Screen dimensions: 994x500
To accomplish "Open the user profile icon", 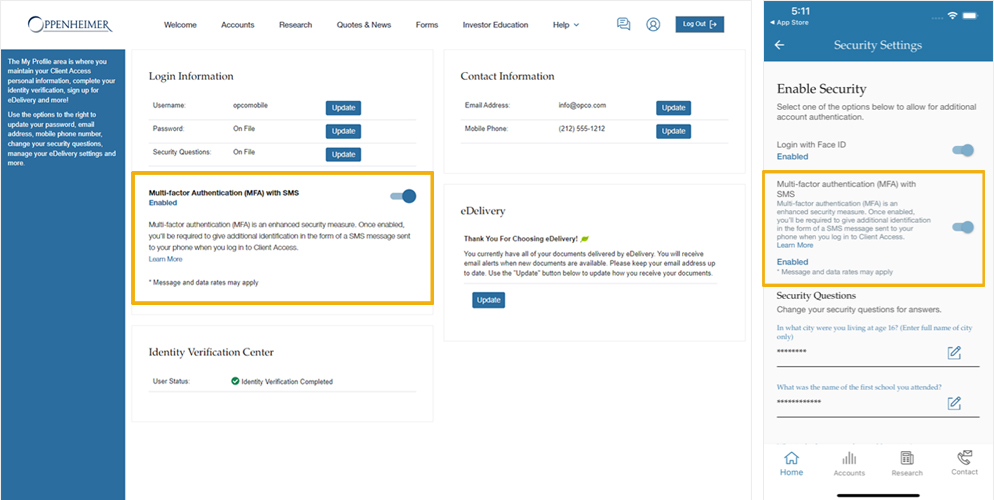I will [653, 24].
